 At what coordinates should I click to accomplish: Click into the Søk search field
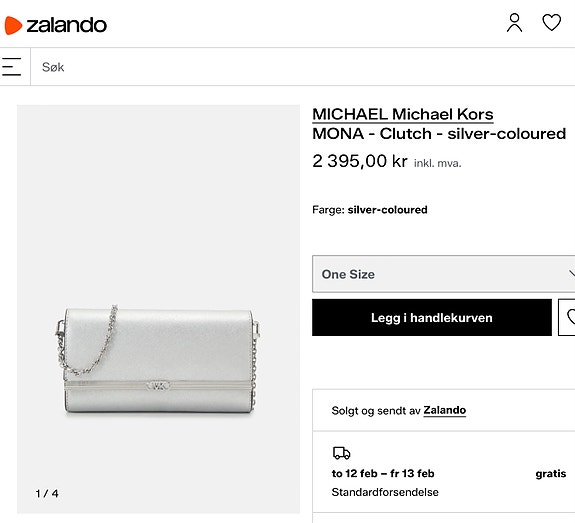(303, 67)
